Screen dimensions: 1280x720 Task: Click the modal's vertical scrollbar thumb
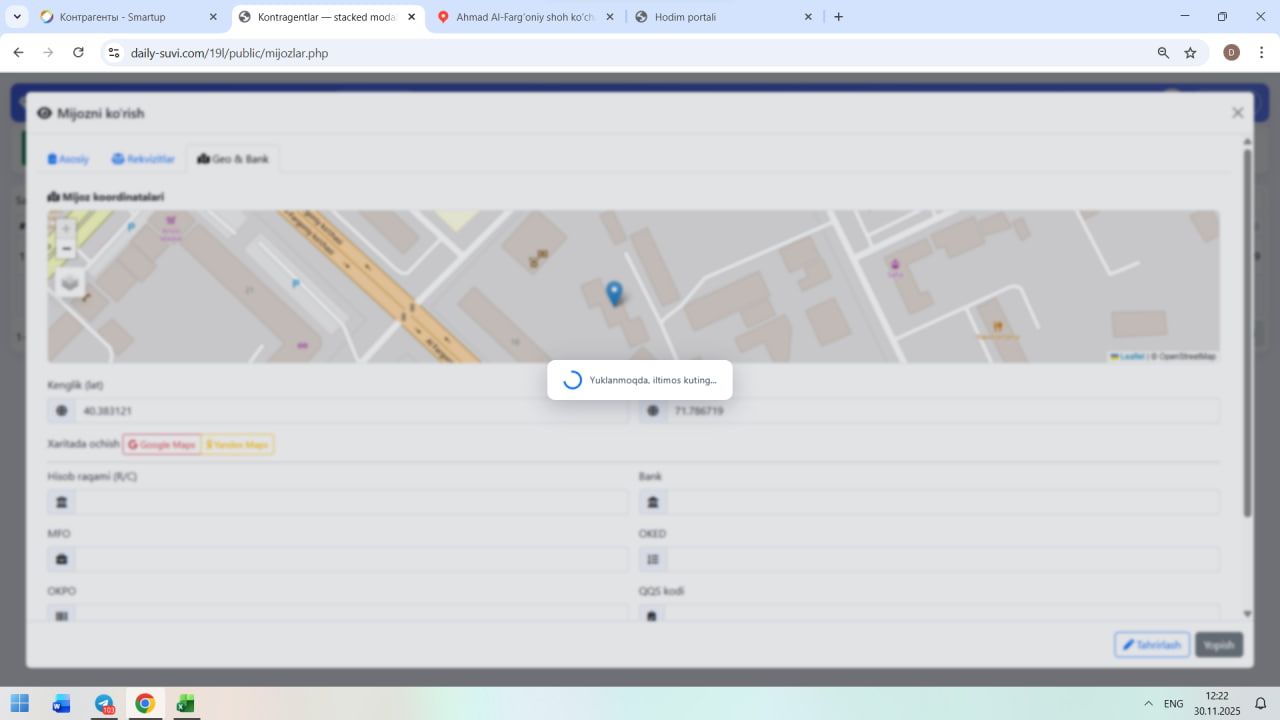[1247, 333]
